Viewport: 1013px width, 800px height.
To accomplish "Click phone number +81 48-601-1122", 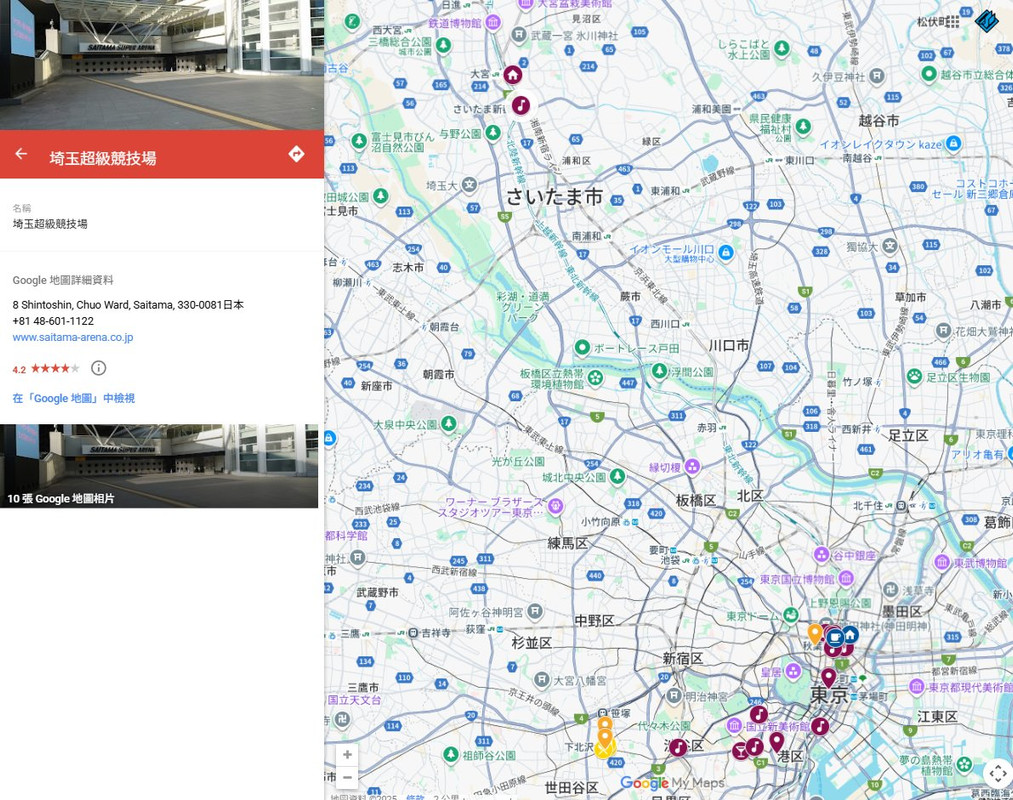I will [x=53, y=321].
